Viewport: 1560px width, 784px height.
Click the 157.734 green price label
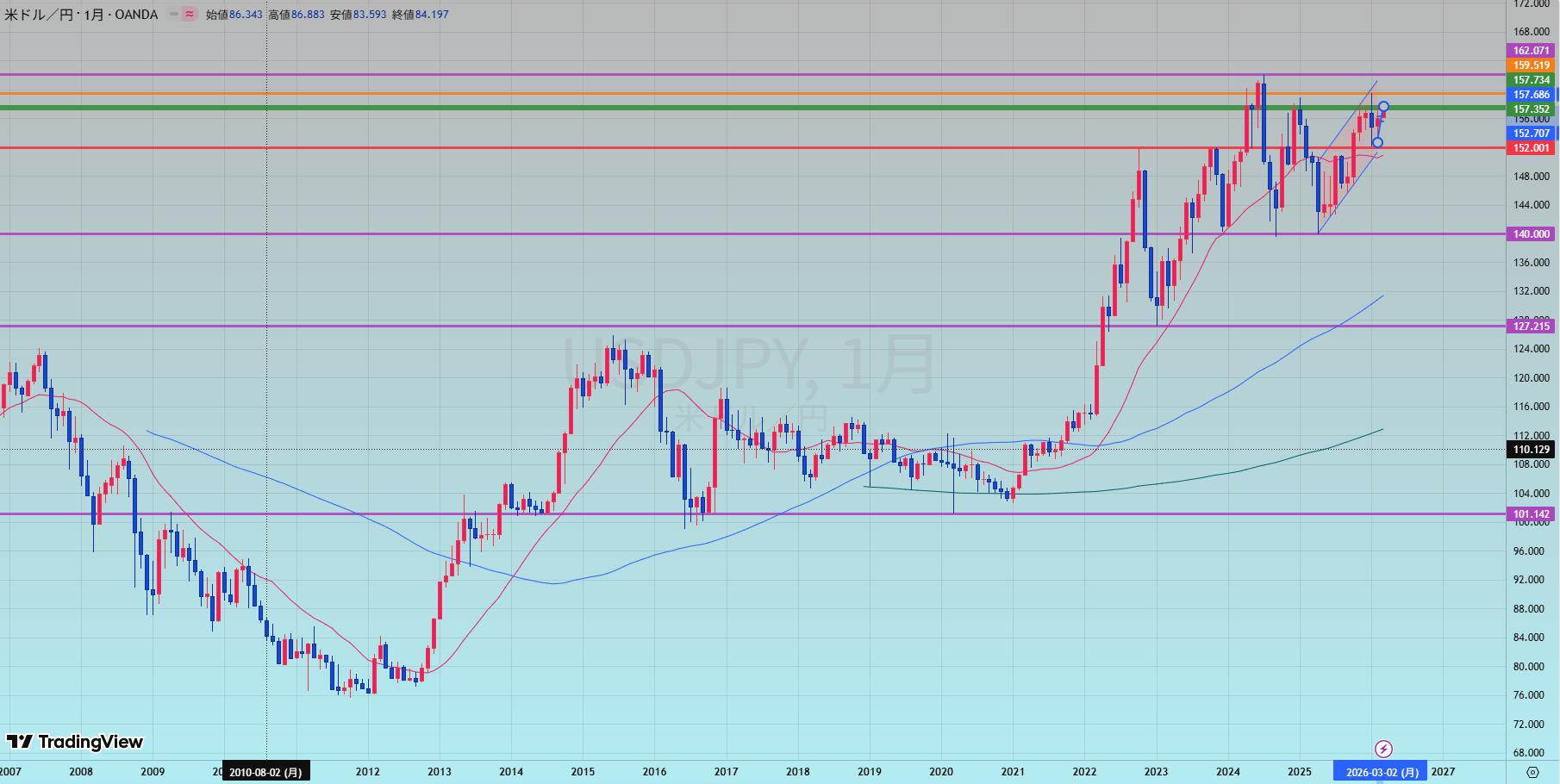1531,80
